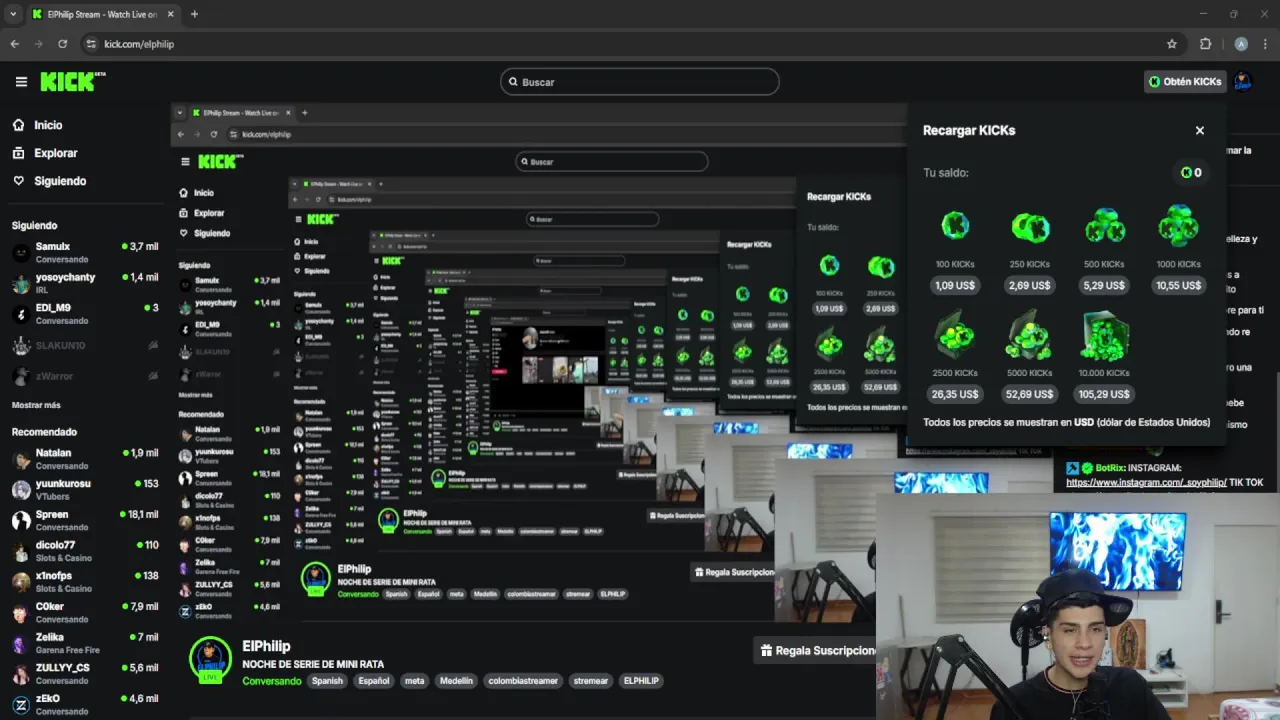Click the Medellín tag
Screen dimensions: 1280x720
click(456, 681)
